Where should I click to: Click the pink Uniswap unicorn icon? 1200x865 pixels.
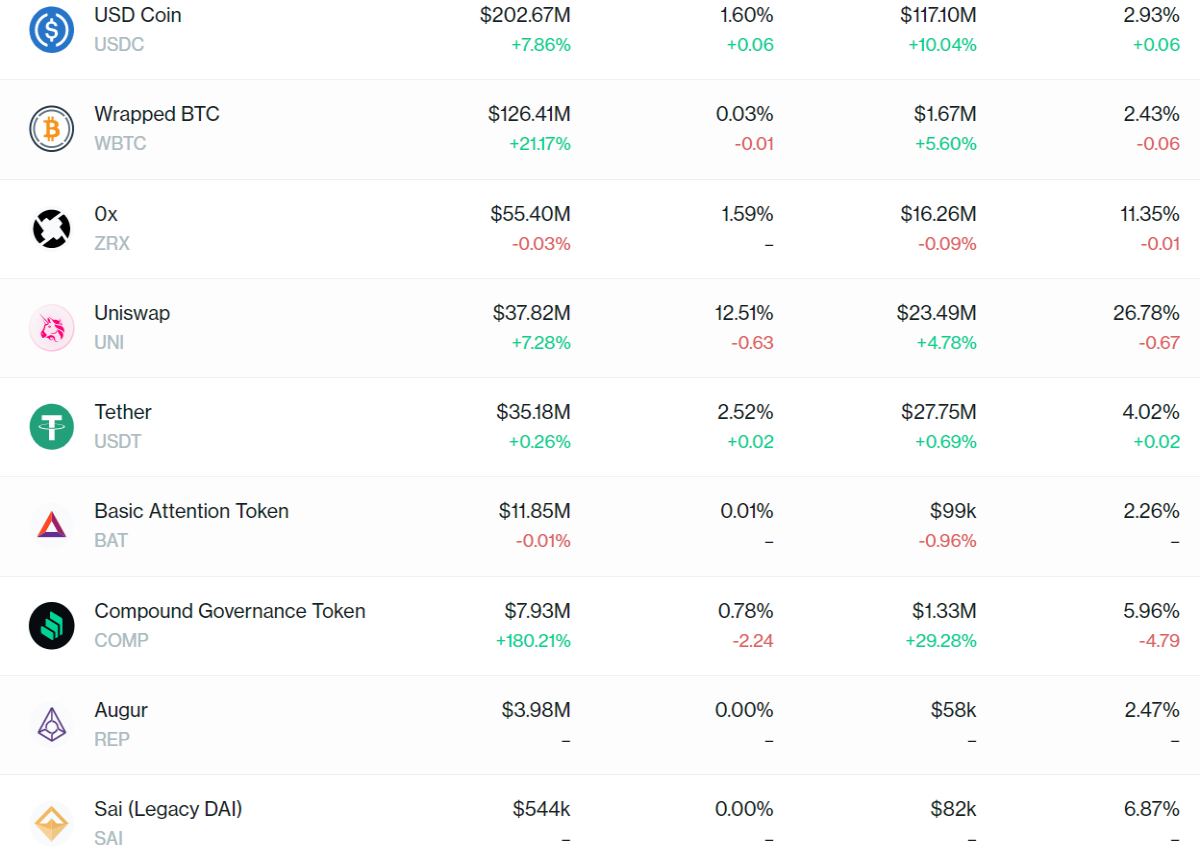coord(51,328)
